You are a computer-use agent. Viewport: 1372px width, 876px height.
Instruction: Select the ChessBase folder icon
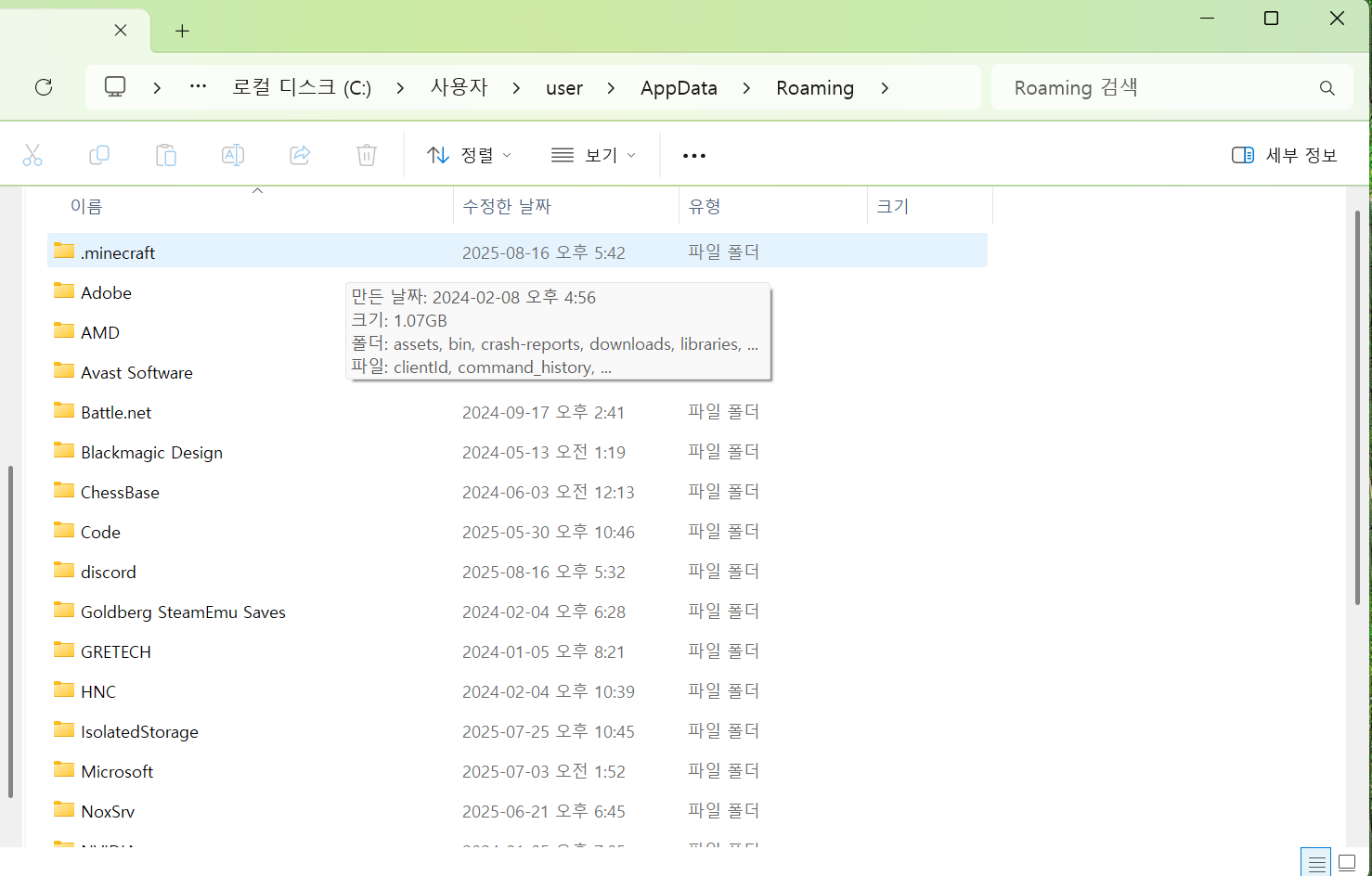[x=64, y=490]
